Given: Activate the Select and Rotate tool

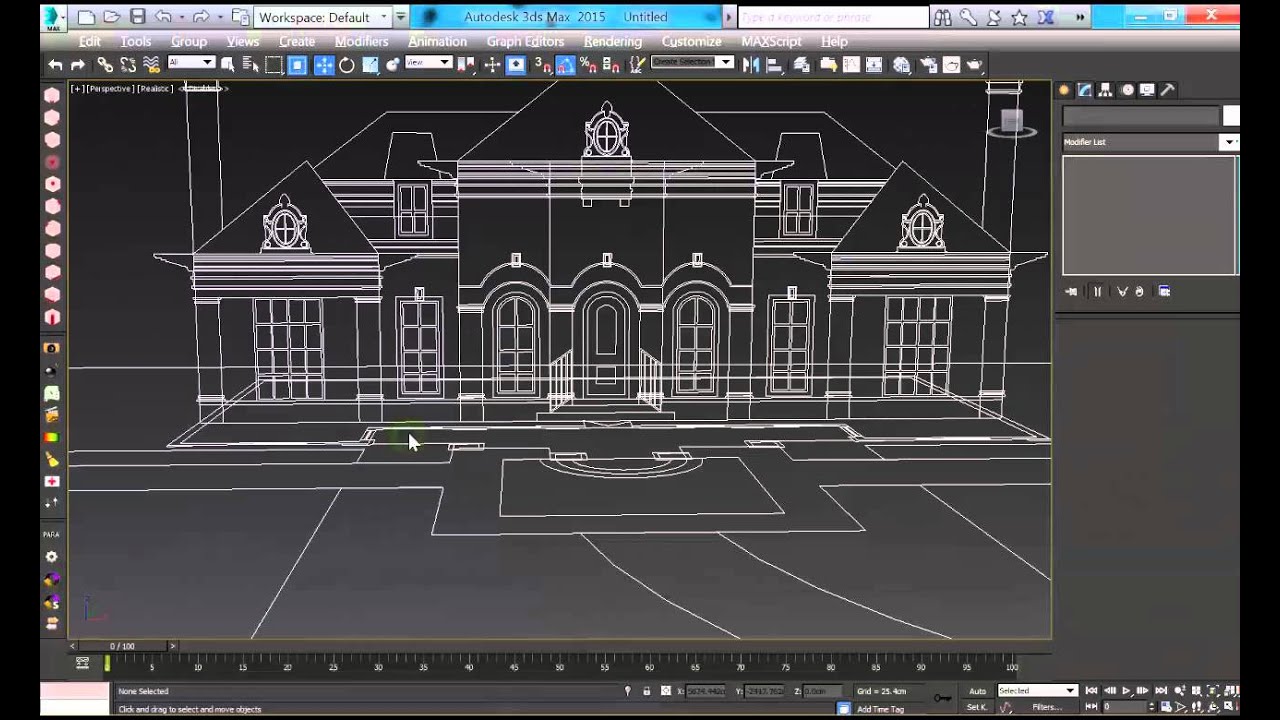Looking at the screenshot, I should (x=346, y=65).
